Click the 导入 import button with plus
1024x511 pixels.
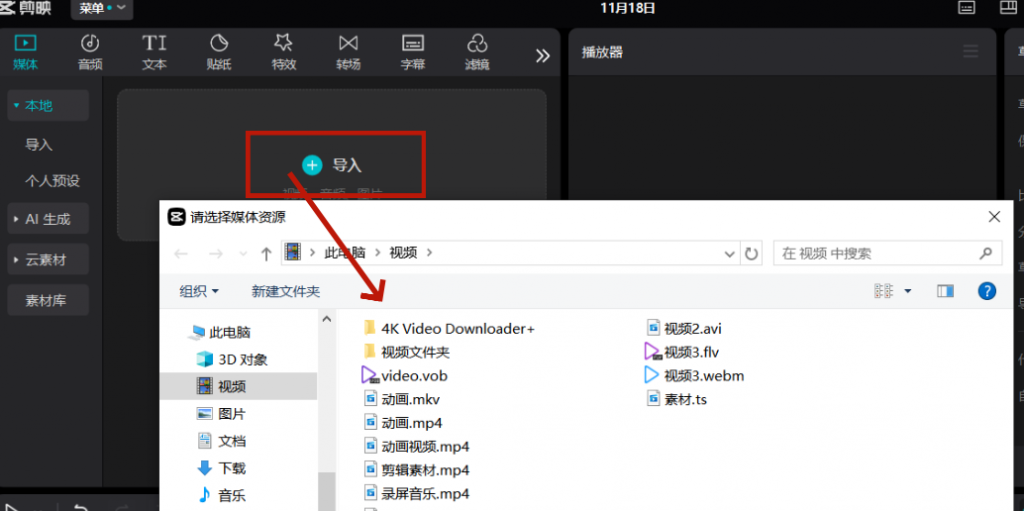tap(332, 164)
